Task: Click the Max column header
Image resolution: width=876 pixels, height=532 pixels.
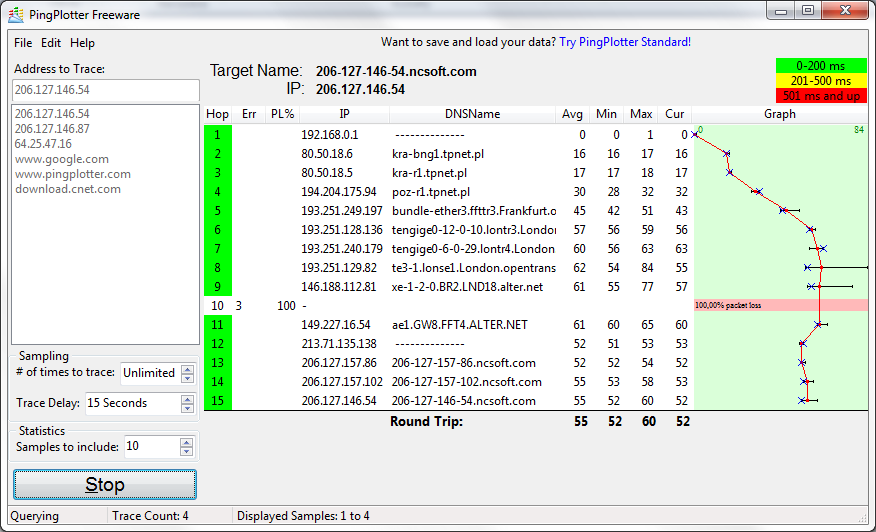Action: (641, 114)
